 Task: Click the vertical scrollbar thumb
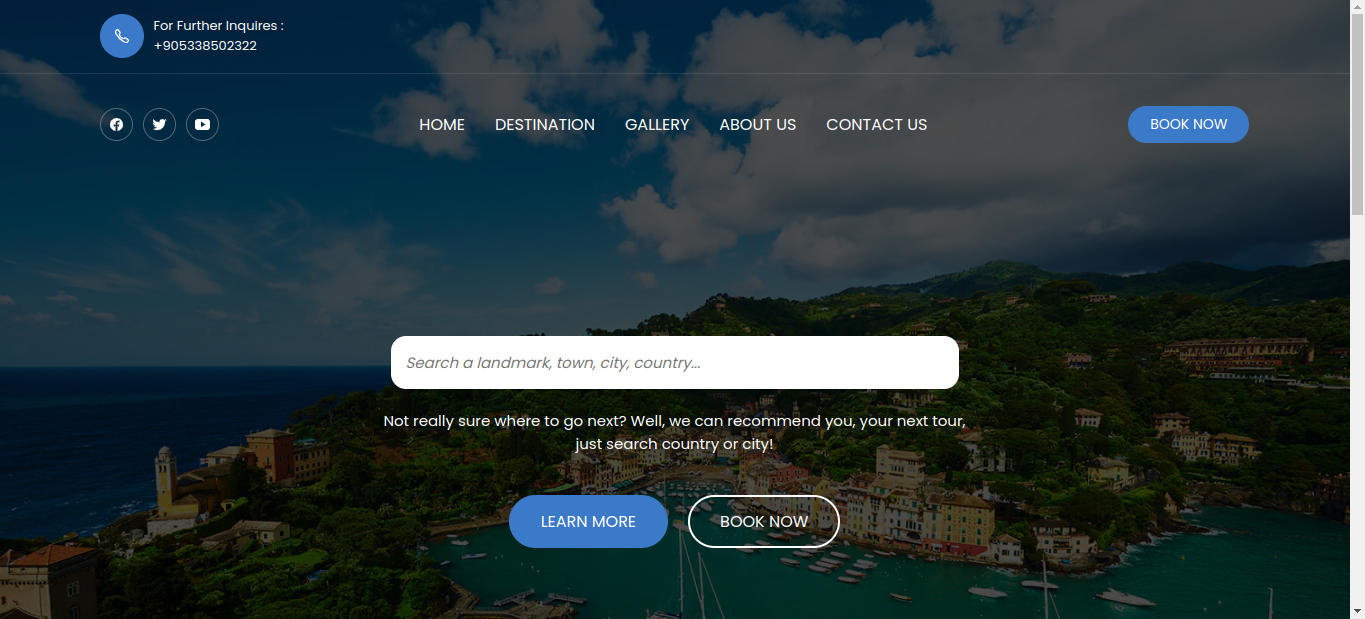pos(1357,115)
